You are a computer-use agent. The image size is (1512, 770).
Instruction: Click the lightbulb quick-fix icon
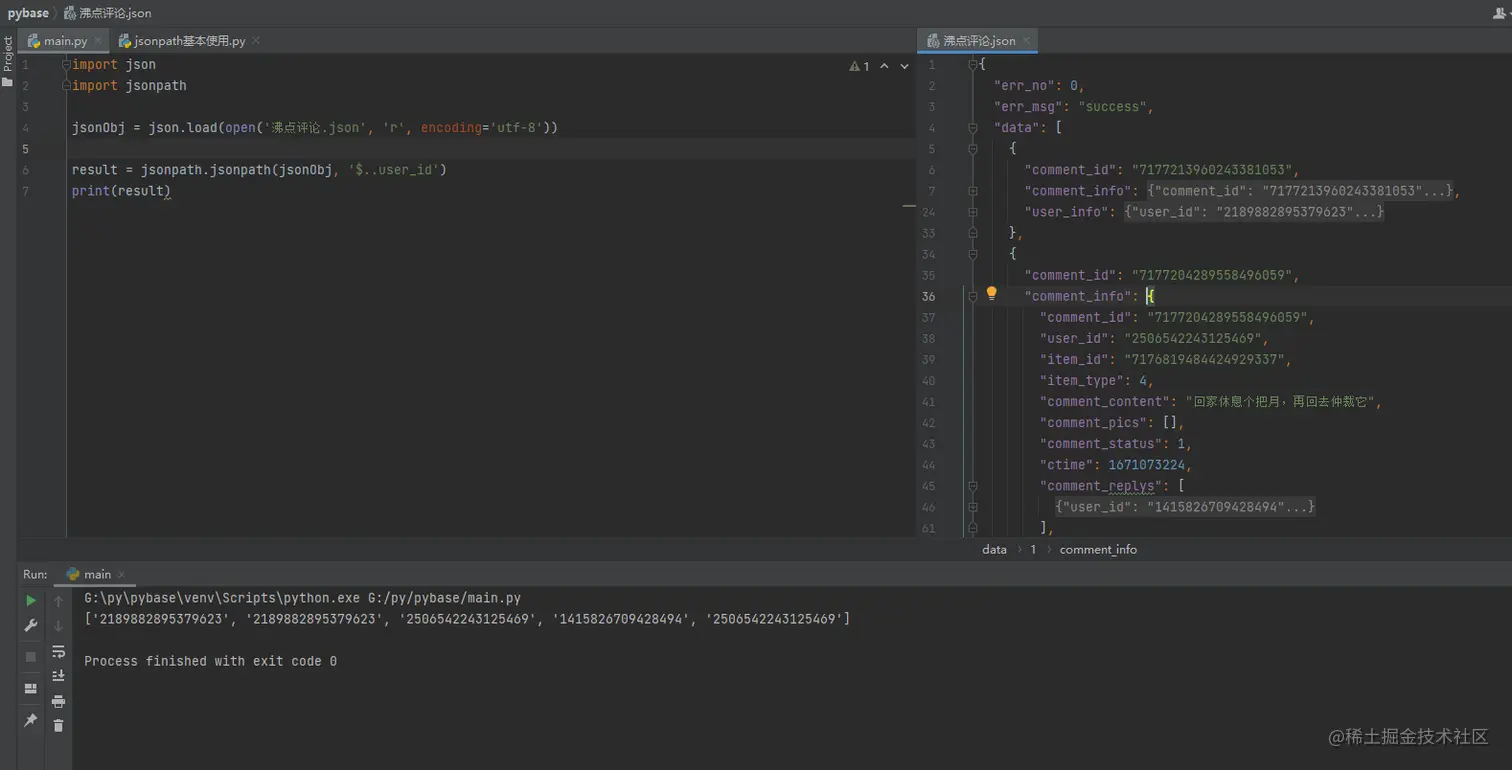click(x=992, y=294)
